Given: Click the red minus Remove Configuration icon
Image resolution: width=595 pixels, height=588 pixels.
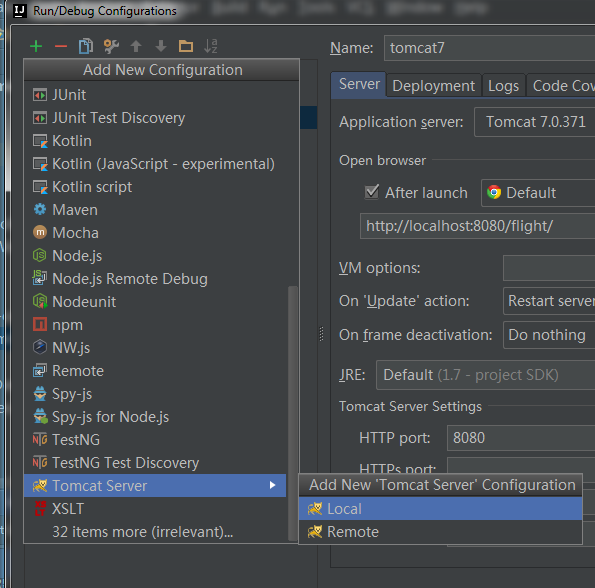Looking at the screenshot, I should click(61, 46).
